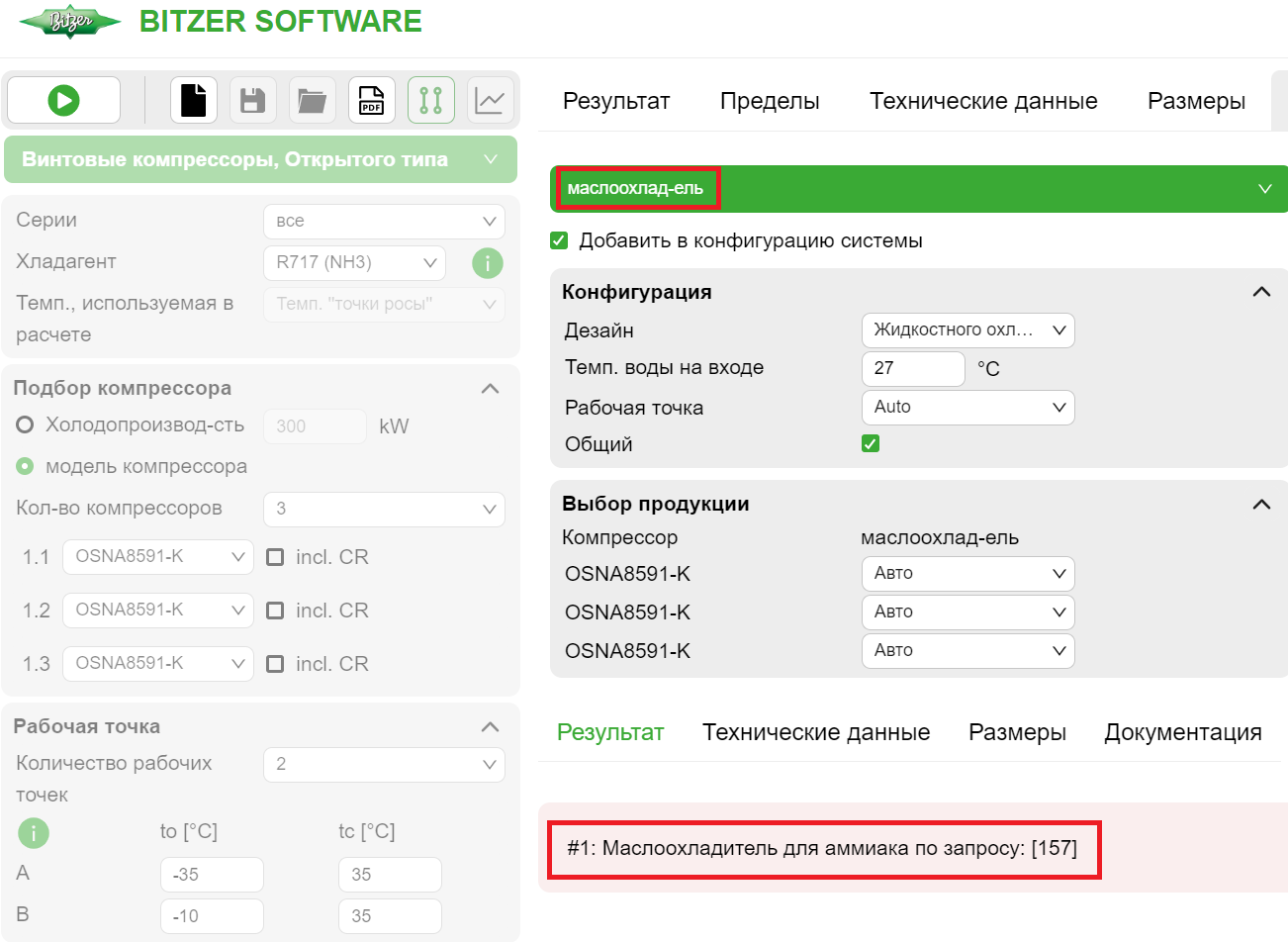Click the маслоохлад-ель green header bar
The image size is (1288, 942).
(x=636, y=187)
